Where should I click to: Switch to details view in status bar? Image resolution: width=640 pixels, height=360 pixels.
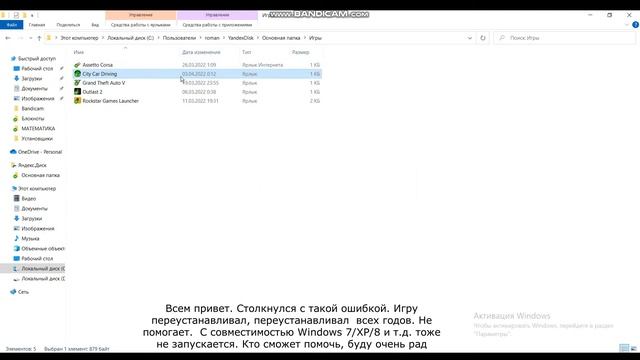624,348
